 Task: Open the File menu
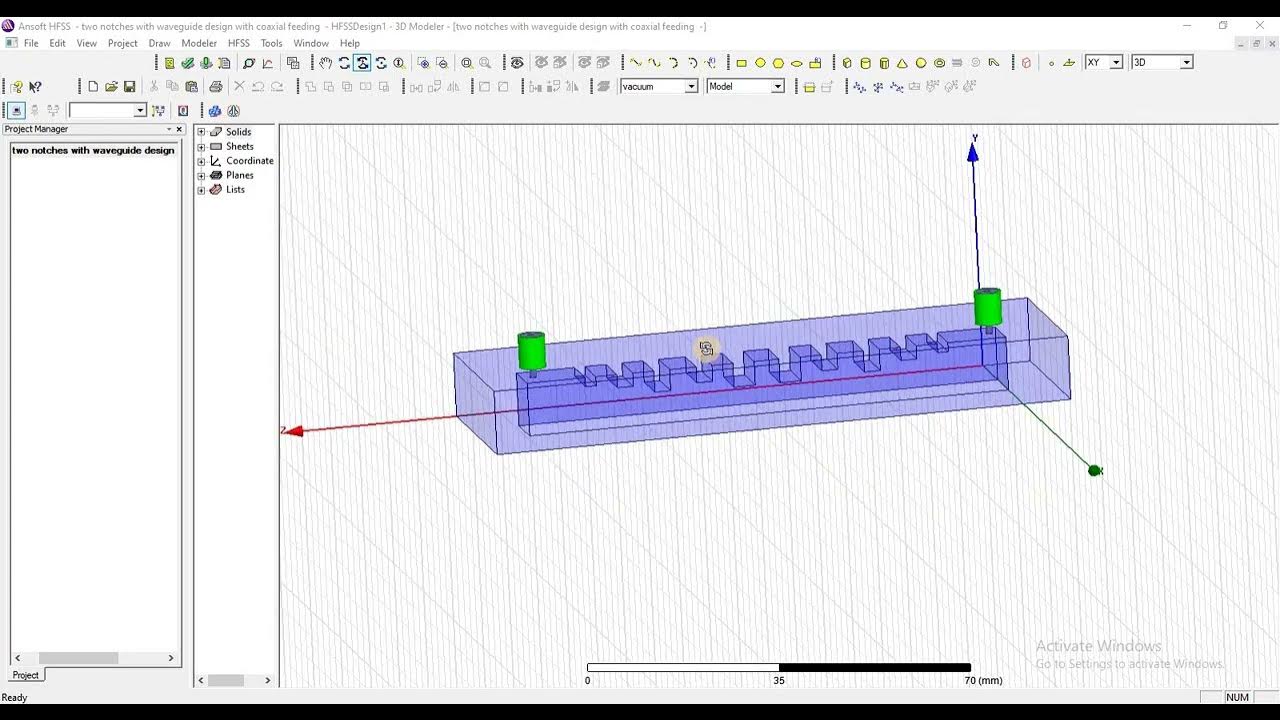(31, 43)
